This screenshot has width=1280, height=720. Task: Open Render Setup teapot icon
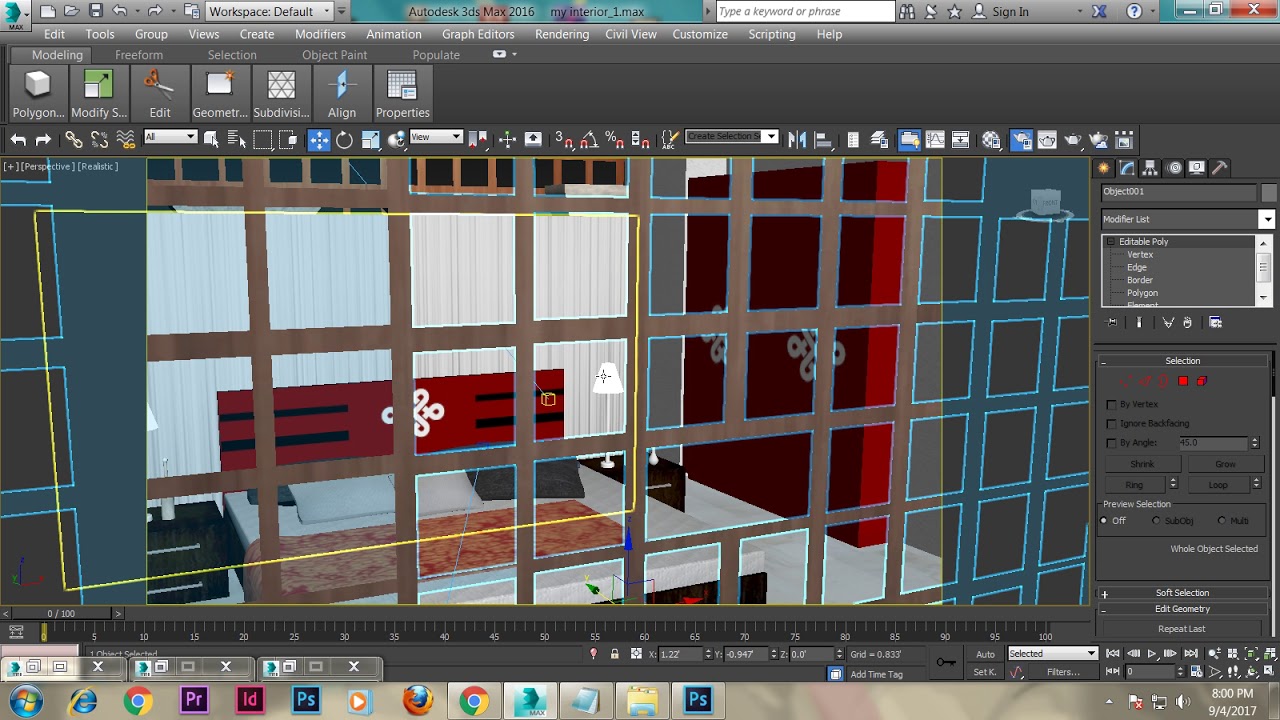click(x=1021, y=140)
